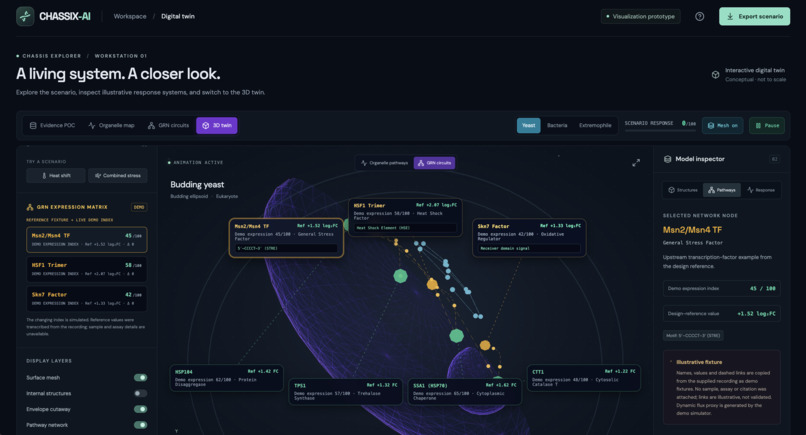Run the Heat shift scenario
This screenshot has width=806, height=435.
click(x=56, y=175)
